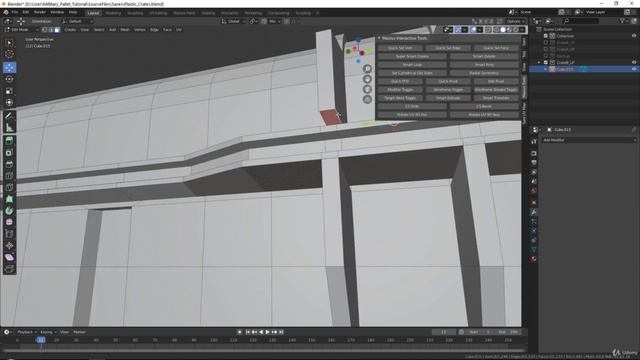Click the Quick Pivot button
Viewport: 640px width, 360px height.
coord(448,82)
